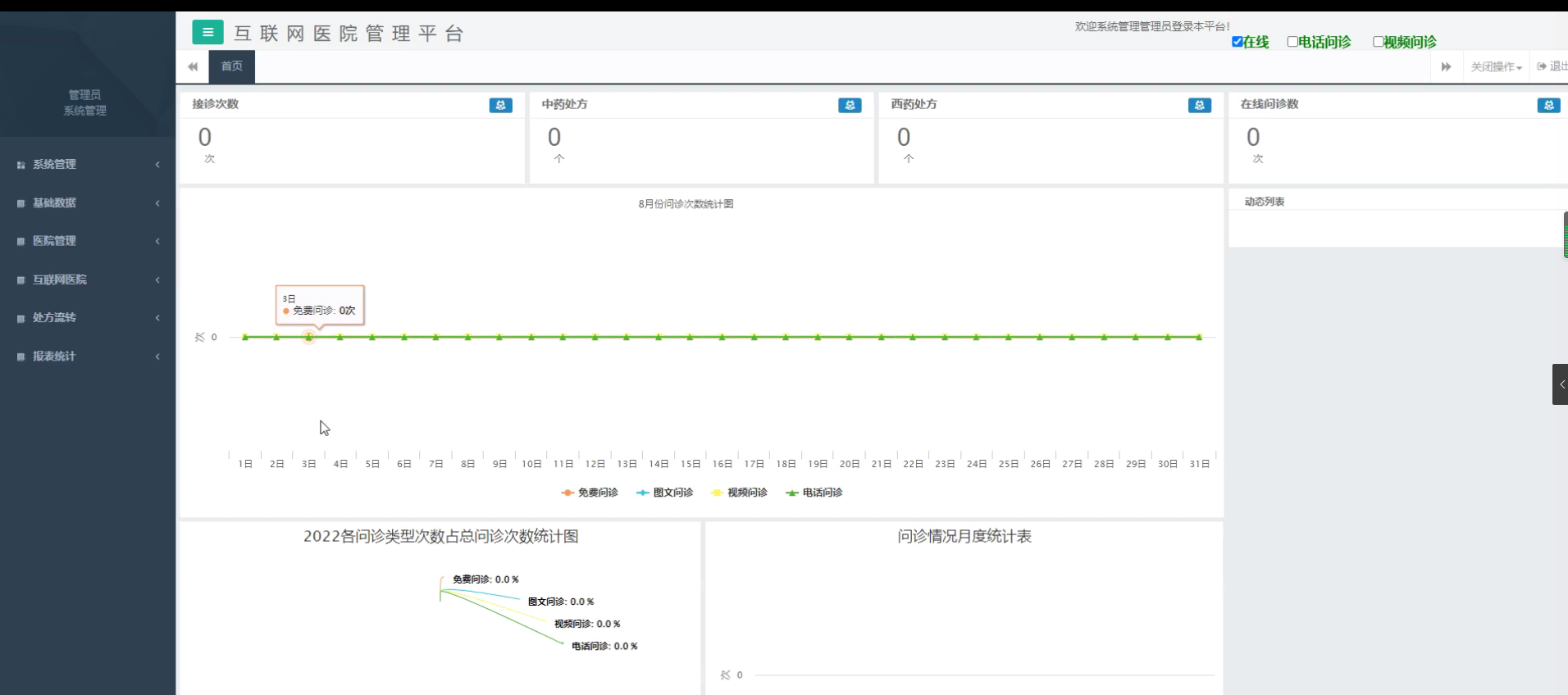Click the tab scroll-left double arrow
The width and height of the screenshot is (1568, 695).
pyautogui.click(x=193, y=66)
